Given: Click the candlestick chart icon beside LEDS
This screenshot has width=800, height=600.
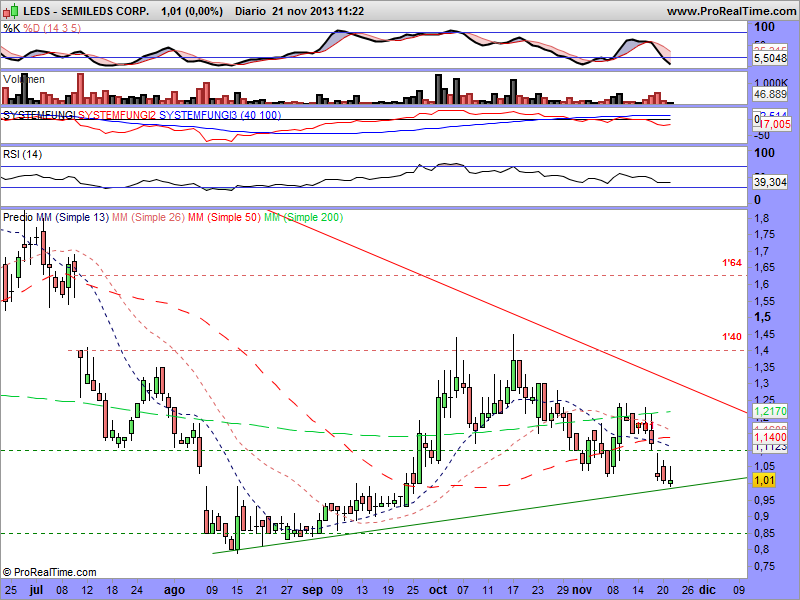Looking at the screenshot, I should 10,11.
